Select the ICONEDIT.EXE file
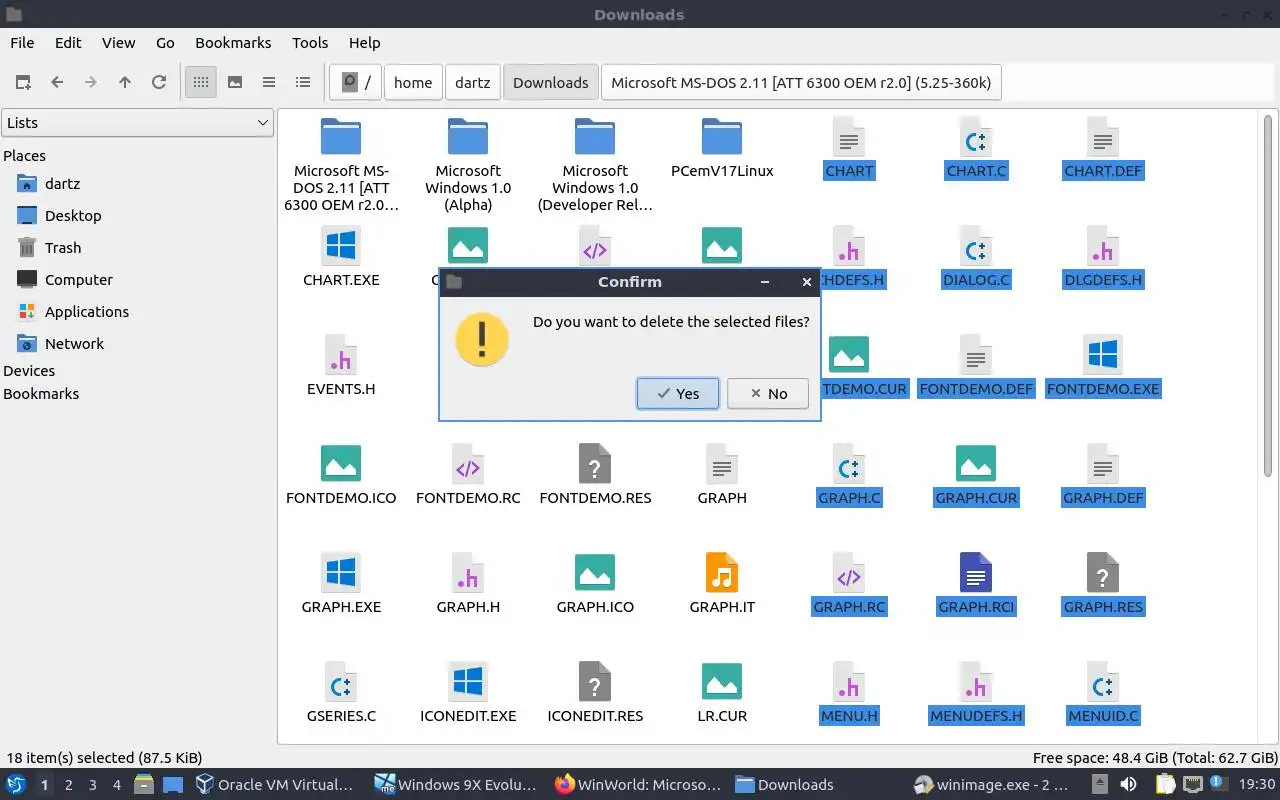 pyautogui.click(x=468, y=693)
